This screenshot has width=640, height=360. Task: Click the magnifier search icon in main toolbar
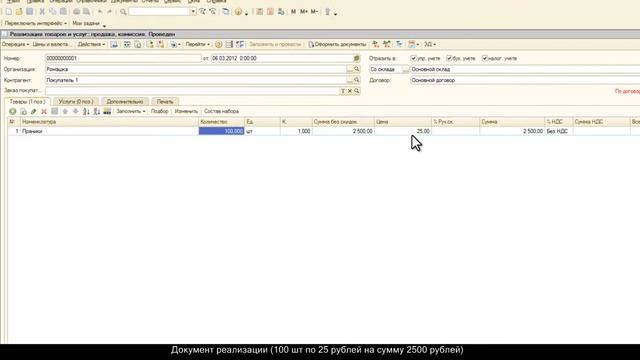coord(123,12)
